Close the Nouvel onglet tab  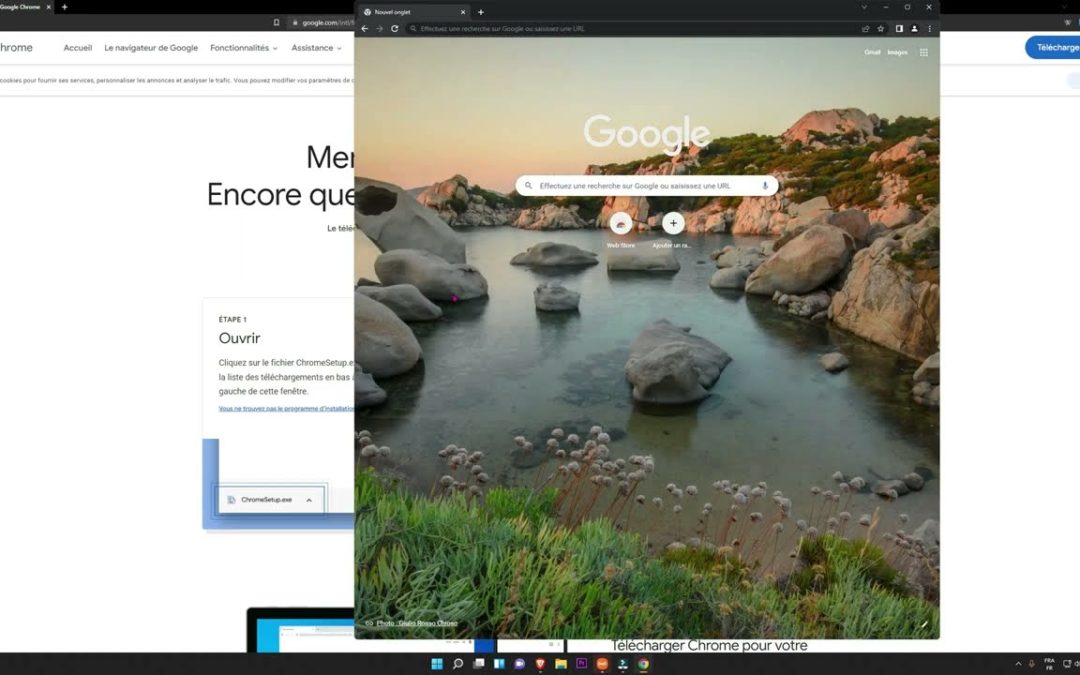coord(463,12)
